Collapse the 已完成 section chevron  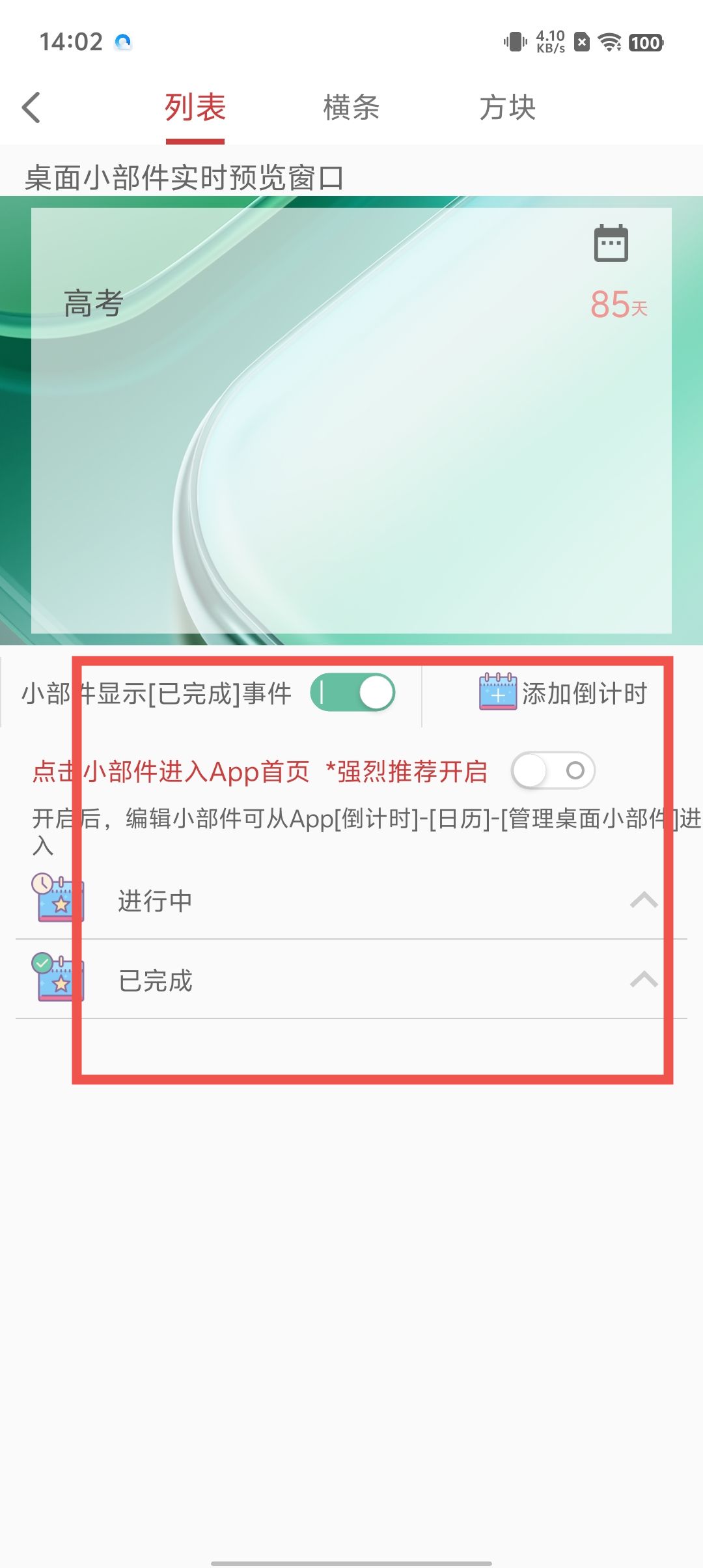644,979
